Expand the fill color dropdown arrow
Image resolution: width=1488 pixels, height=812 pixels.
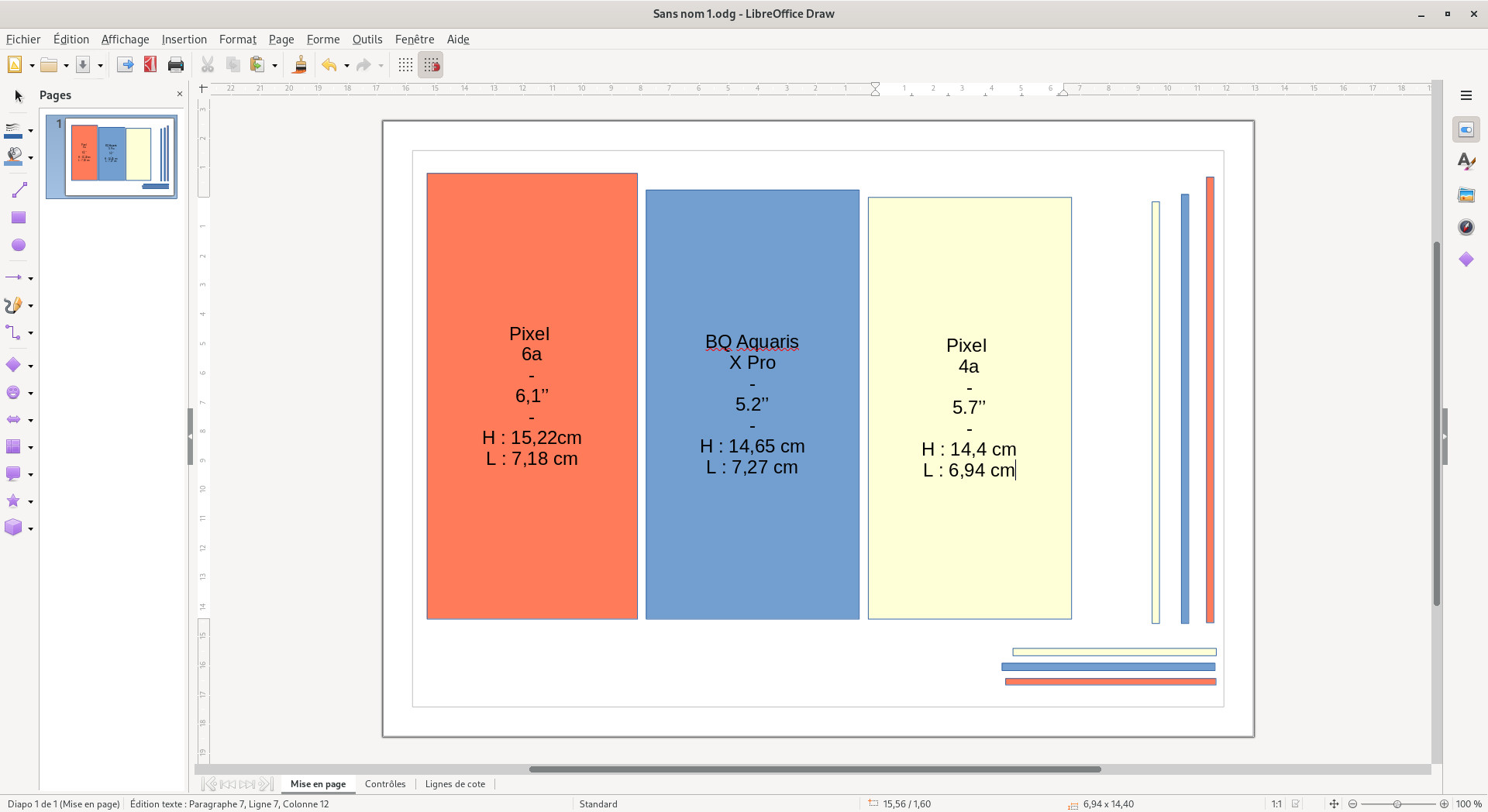[30, 157]
